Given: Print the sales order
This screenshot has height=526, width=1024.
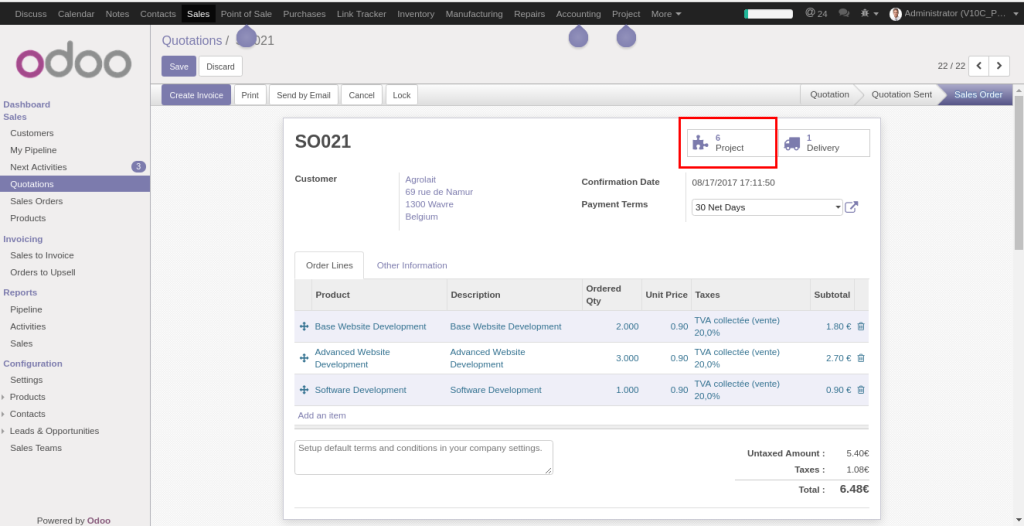Looking at the screenshot, I should (x=250, y=95).
